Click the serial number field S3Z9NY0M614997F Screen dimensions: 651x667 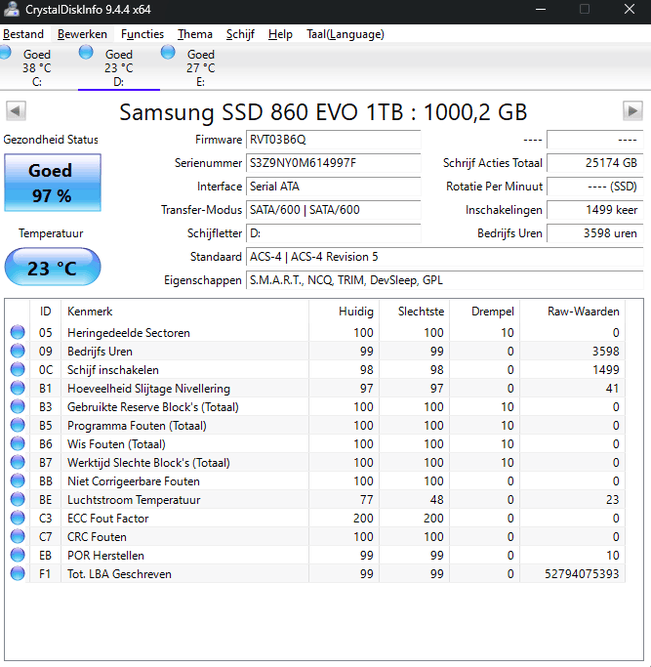point(333,163)
